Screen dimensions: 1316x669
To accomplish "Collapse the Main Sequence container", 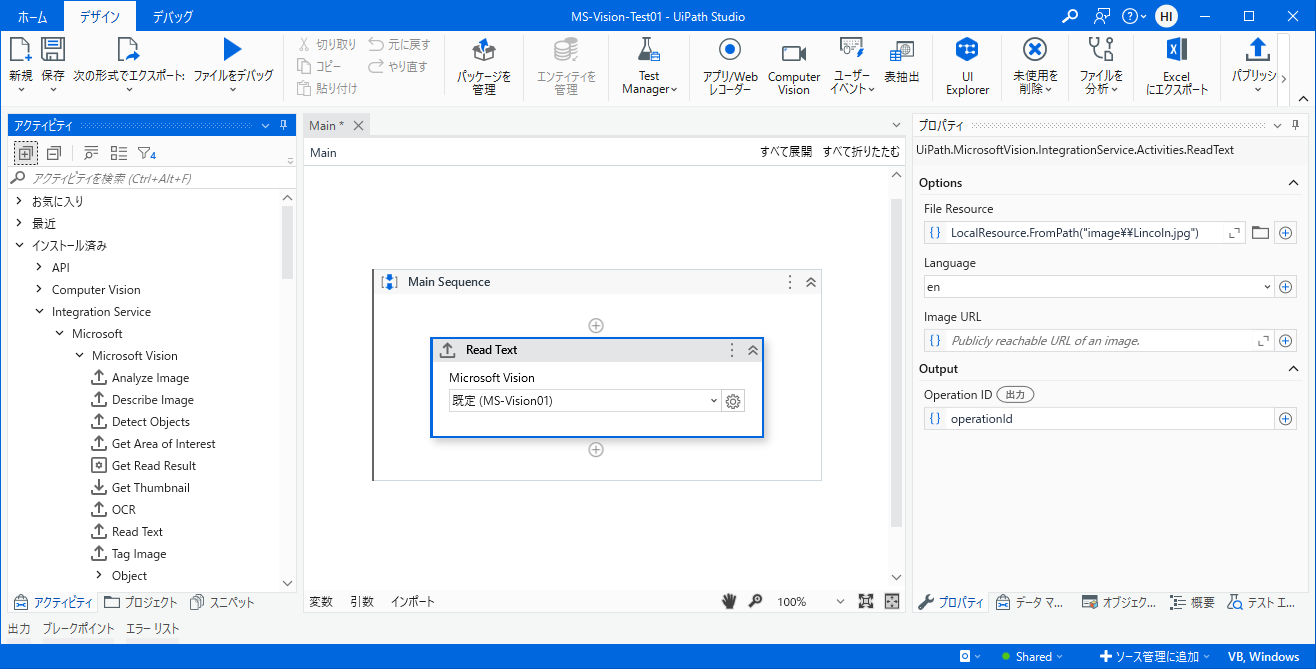I will coord(811,282).
